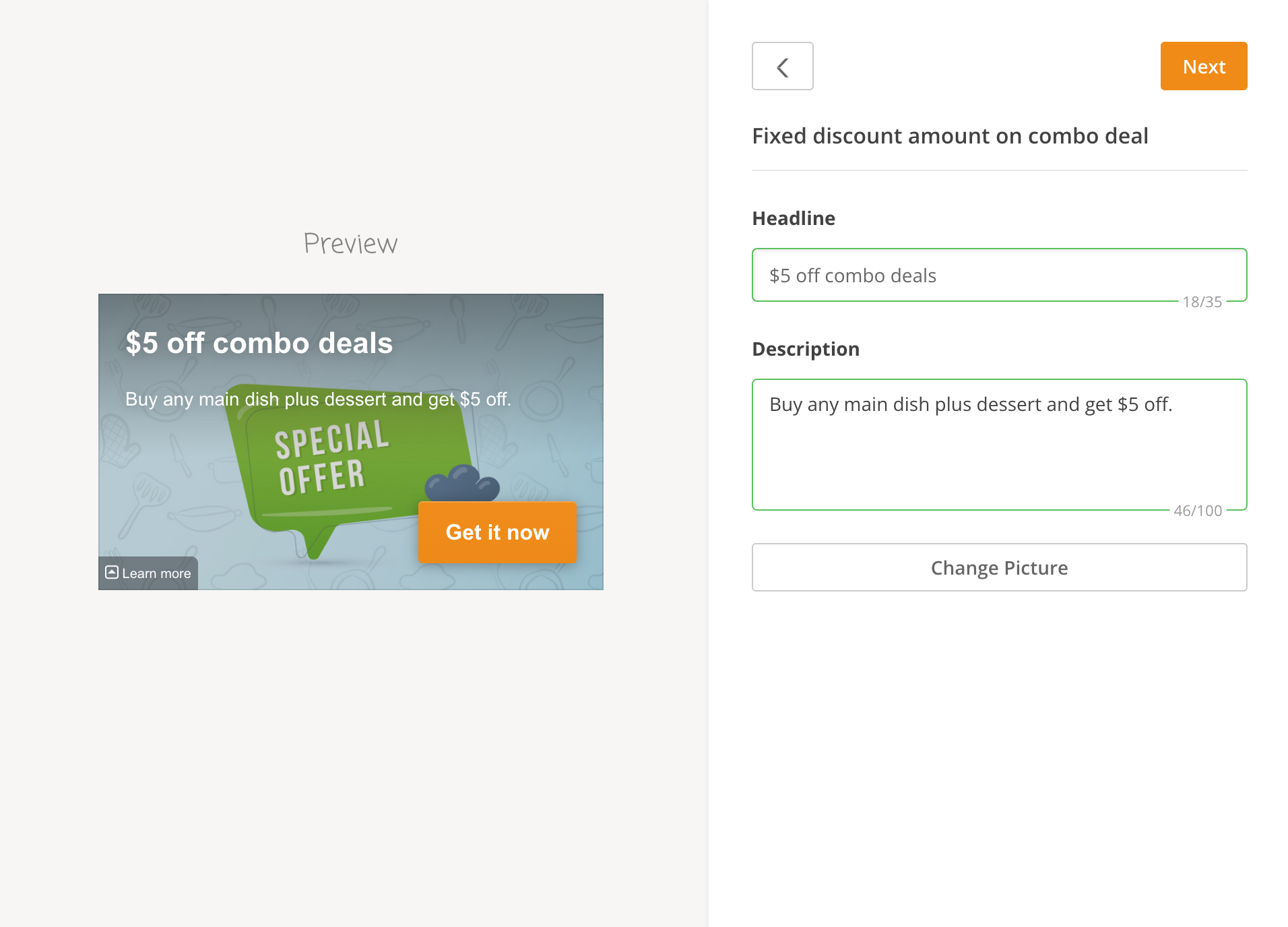The width and height of the screenshot is (1288, 927).
Task: Click the Fixed discount amount page title
Action: (950, 136)
